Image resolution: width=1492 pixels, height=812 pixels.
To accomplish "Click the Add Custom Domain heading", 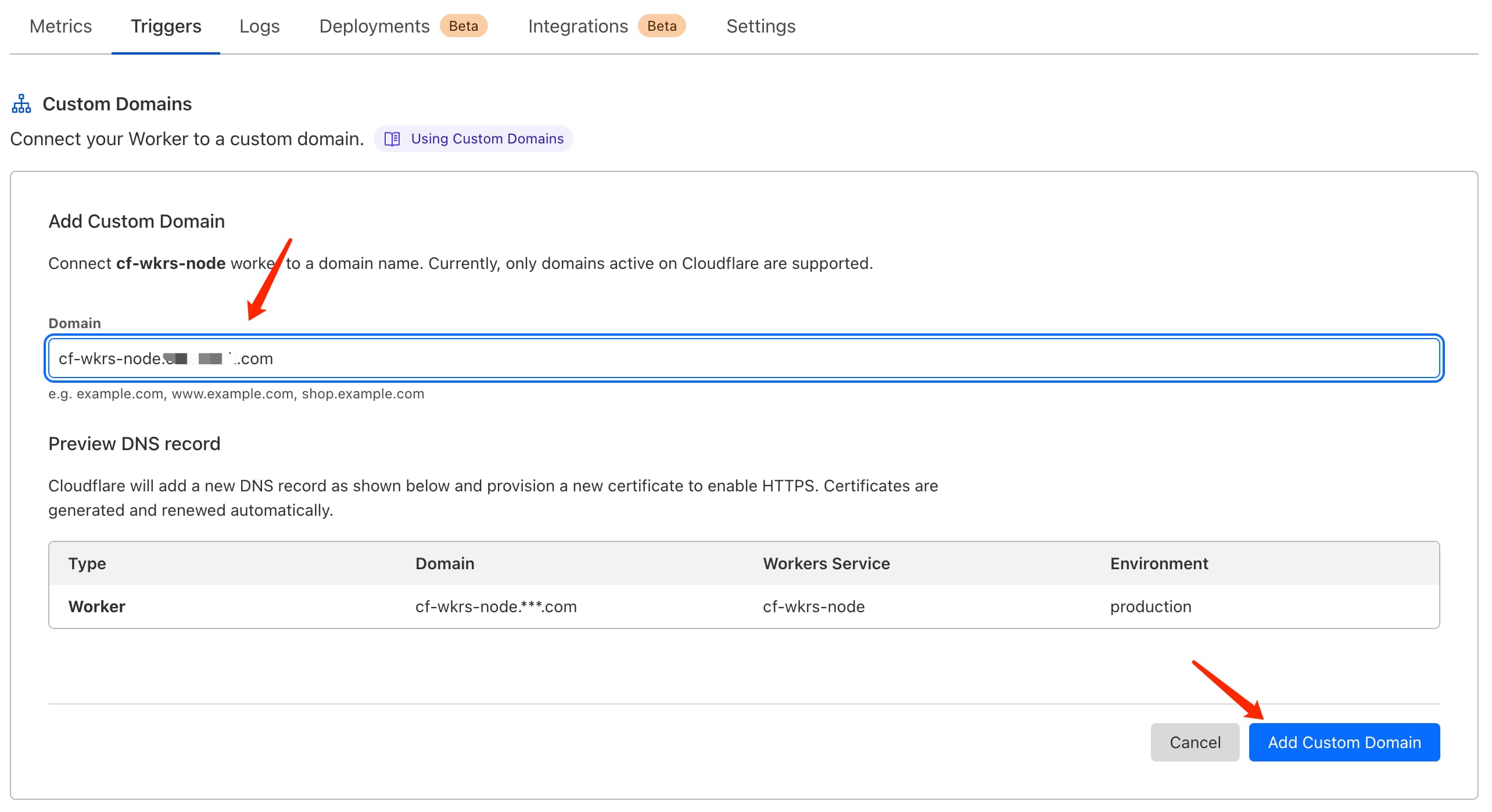I will tap(136, 221).
